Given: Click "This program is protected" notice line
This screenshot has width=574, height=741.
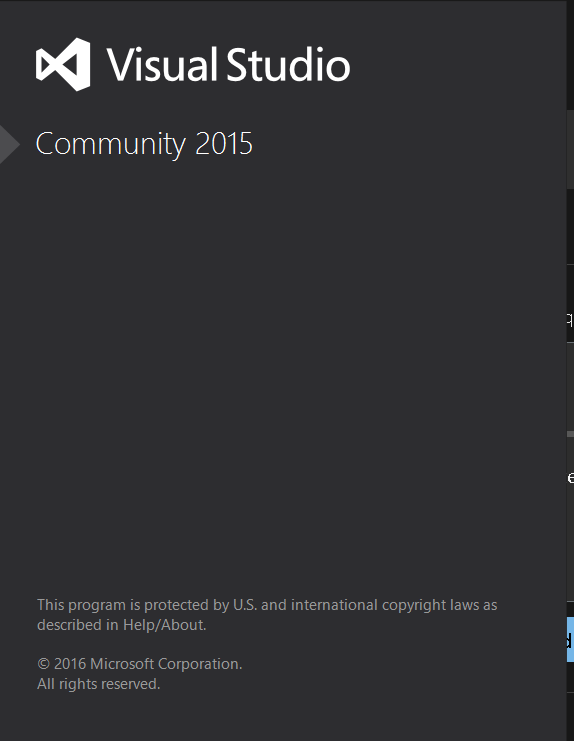Looking at the screenshot, I should (x=267, y=605).
